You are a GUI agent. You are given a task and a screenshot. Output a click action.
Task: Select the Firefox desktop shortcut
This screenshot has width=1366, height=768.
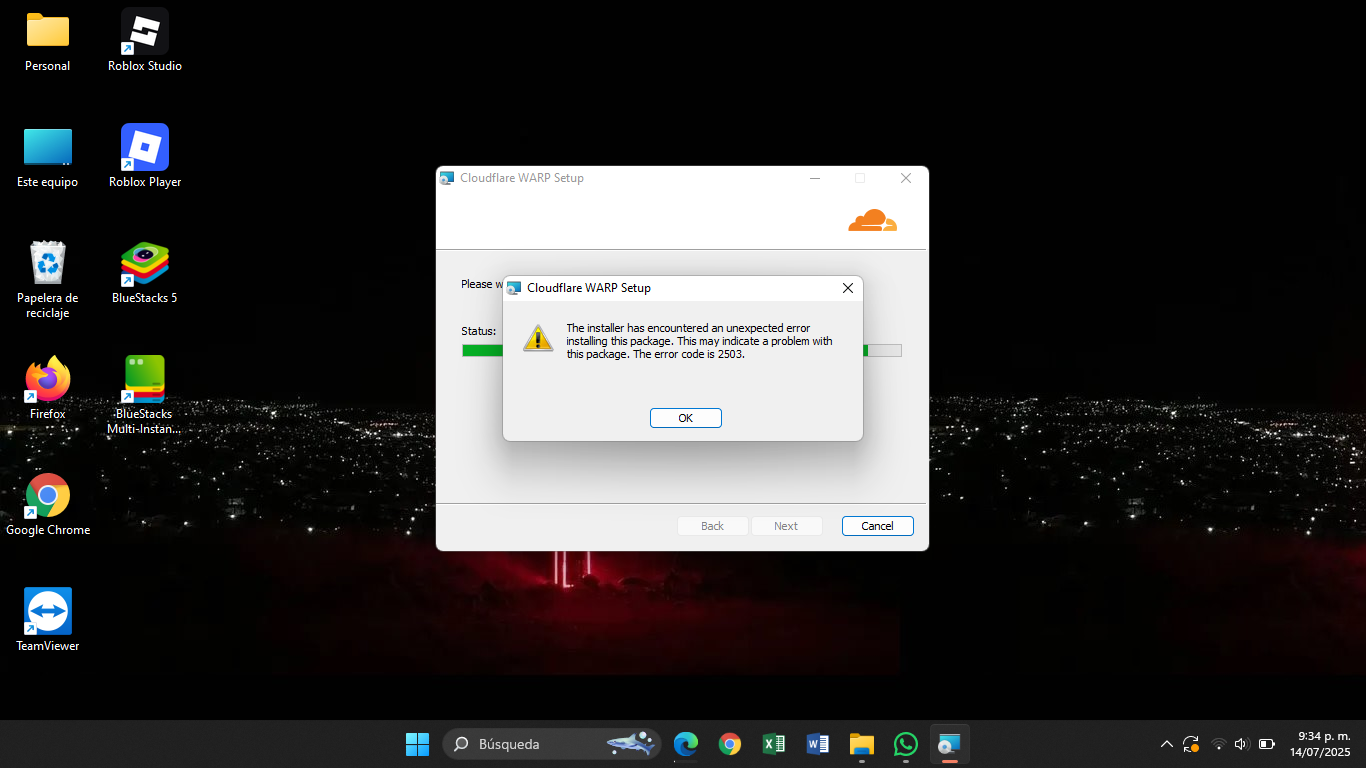[48, 389]
